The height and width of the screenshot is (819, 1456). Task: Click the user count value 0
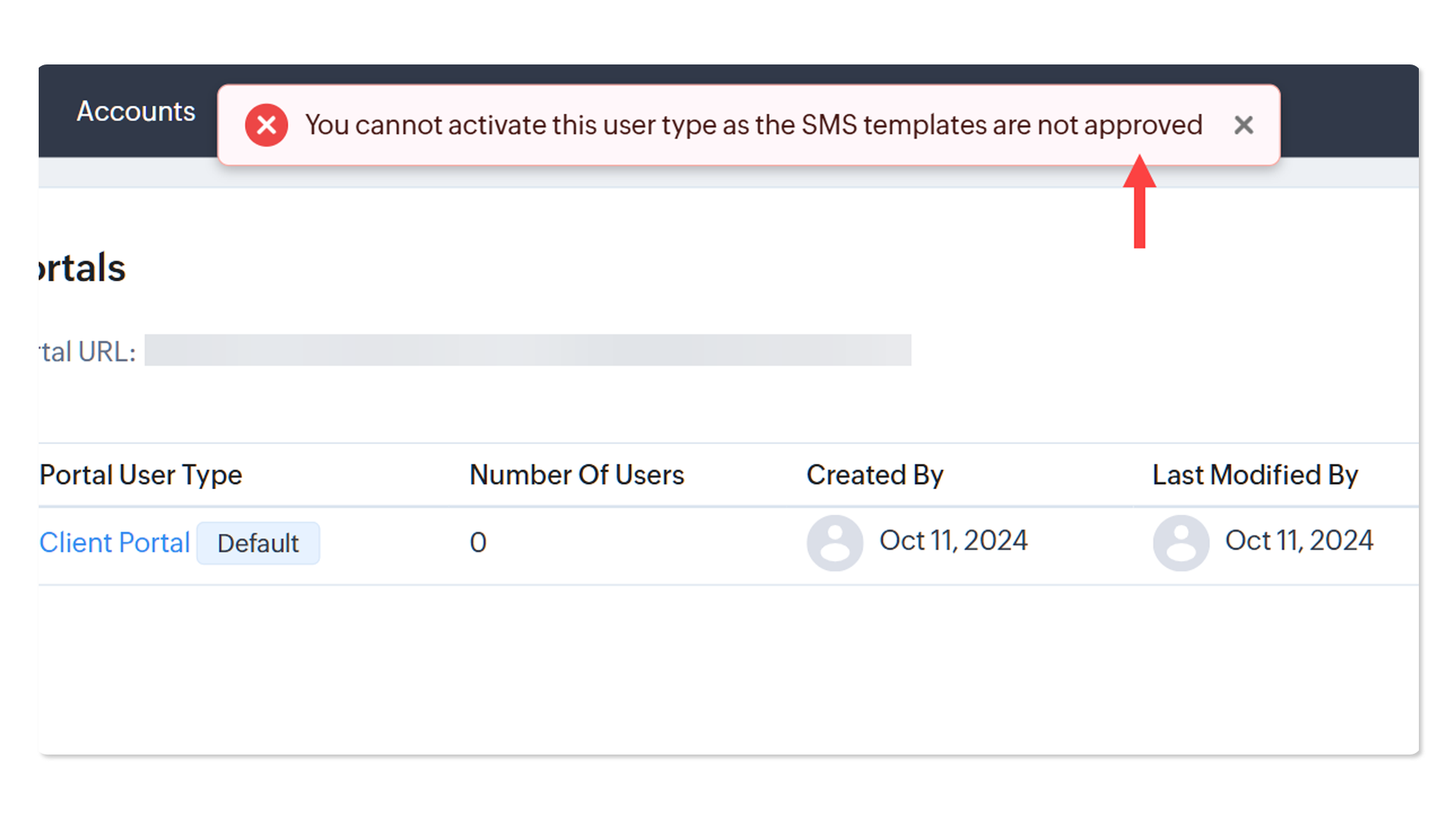click(478, 543)
